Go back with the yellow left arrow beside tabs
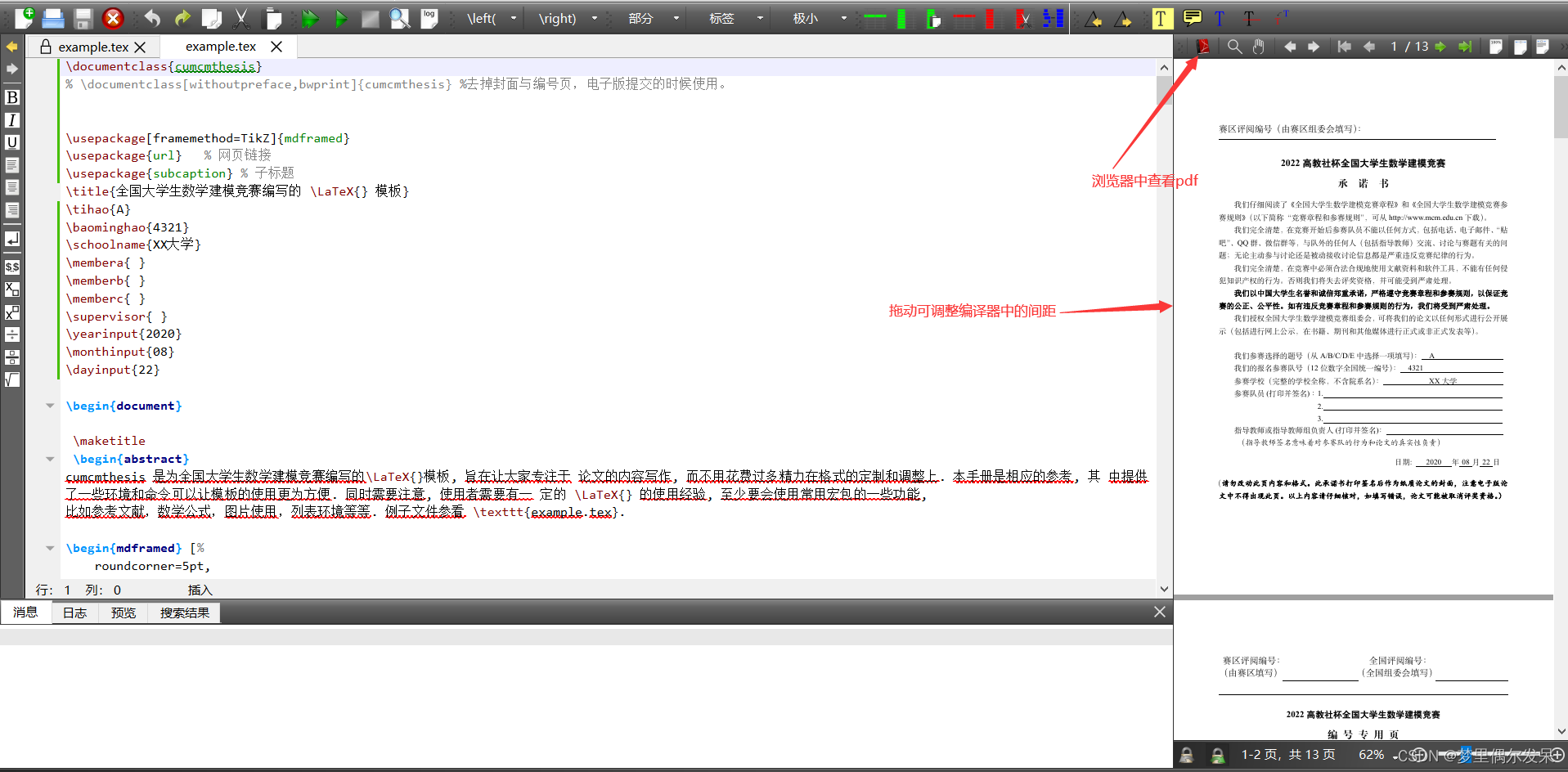This screenshot has height=772, width=1568. point(11,47)
